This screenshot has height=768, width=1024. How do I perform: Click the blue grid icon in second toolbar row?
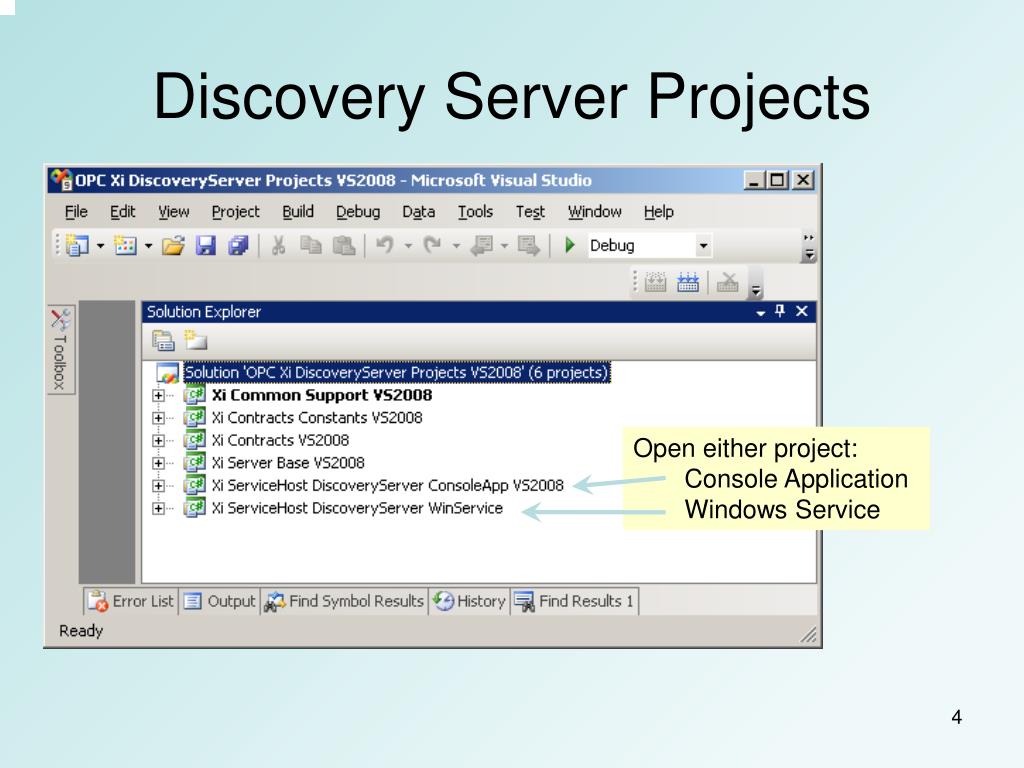point(688,282)
